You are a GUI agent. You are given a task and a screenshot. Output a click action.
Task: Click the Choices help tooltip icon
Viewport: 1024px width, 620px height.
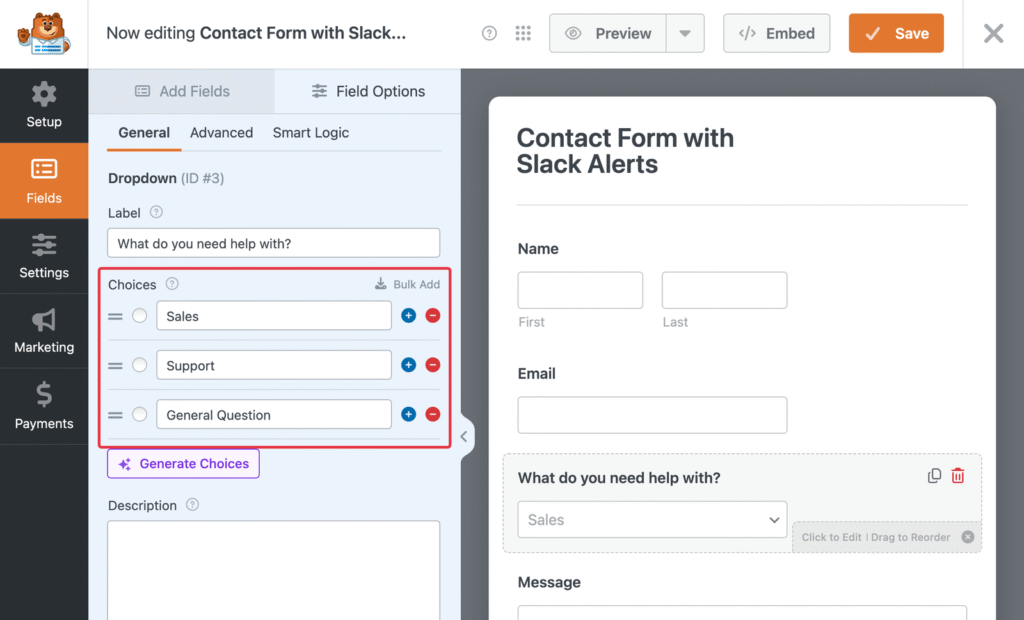click(172, 284)
